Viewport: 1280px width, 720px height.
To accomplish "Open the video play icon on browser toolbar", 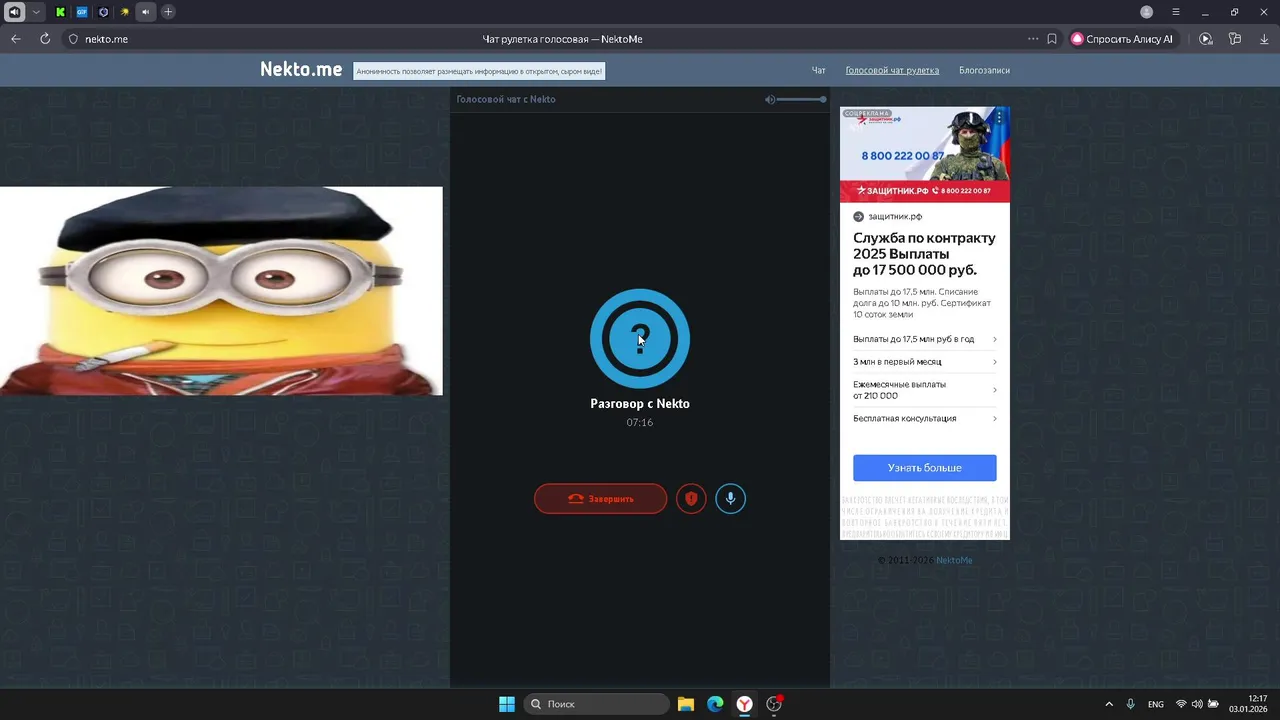I will 1206,39.
